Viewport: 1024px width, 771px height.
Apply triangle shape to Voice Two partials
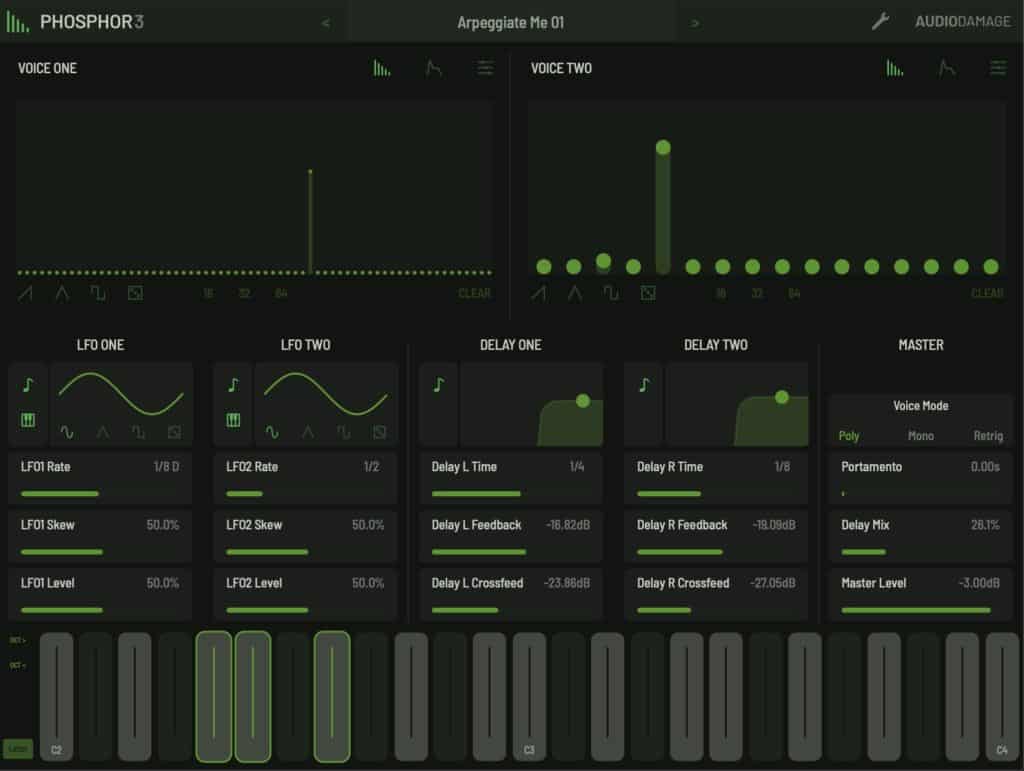click(575, 293)
